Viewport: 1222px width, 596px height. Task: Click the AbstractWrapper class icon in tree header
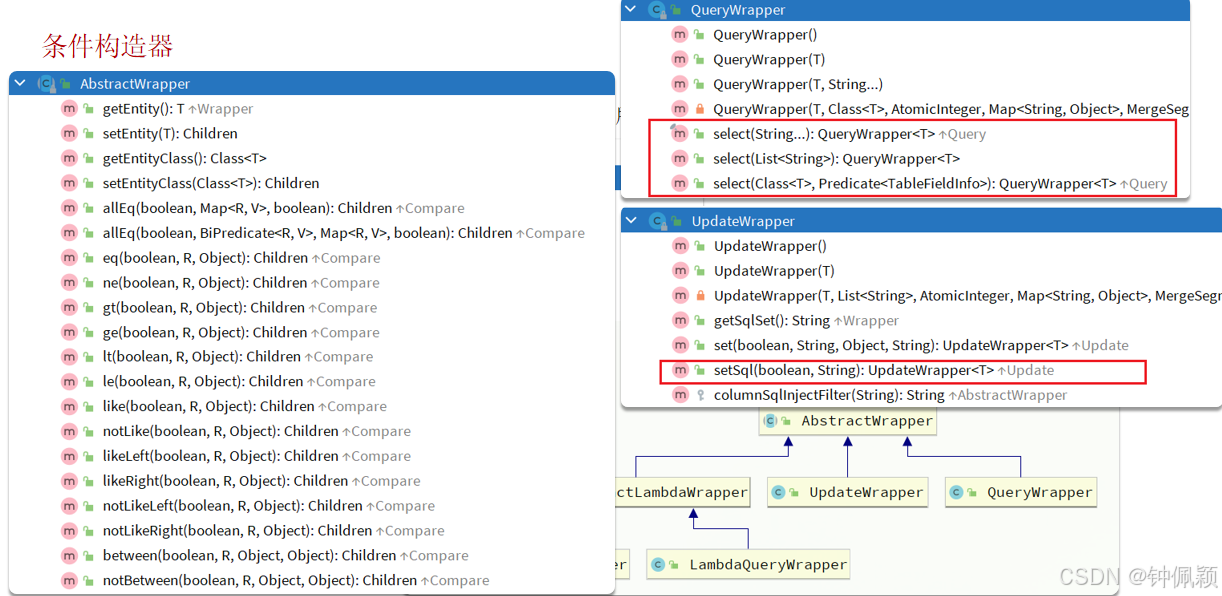[x=46, y=84]
